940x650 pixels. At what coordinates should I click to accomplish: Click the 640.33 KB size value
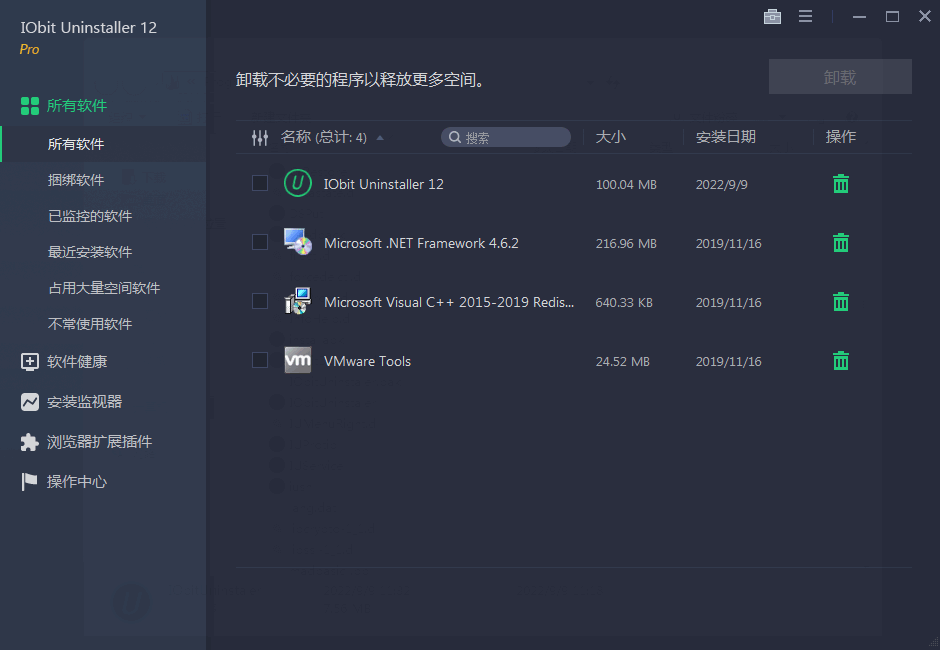coord(624,303)
